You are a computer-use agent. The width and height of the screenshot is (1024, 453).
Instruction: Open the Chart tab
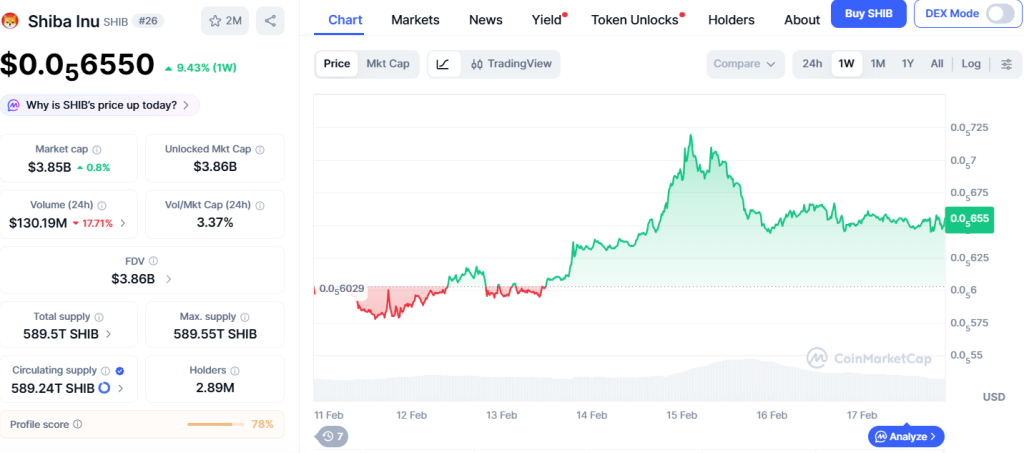coord(345,20)
